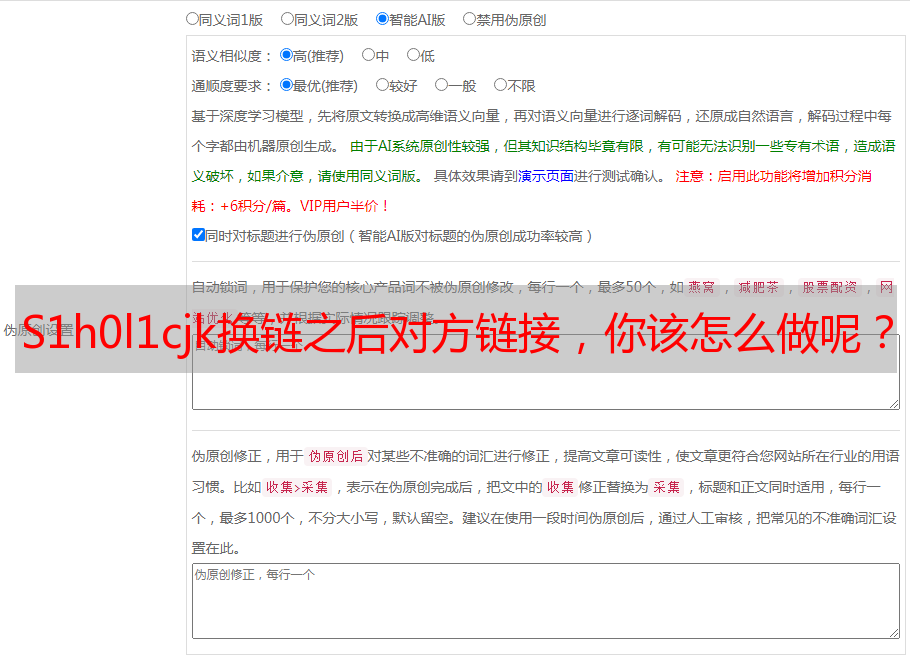911x658 pixels.
Task: Set 语义相似度 to 中
Action: click(x=368, y=55)
